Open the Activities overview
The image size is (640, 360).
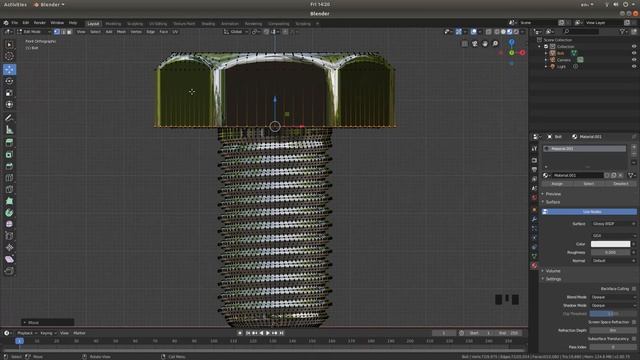point(15,4)
